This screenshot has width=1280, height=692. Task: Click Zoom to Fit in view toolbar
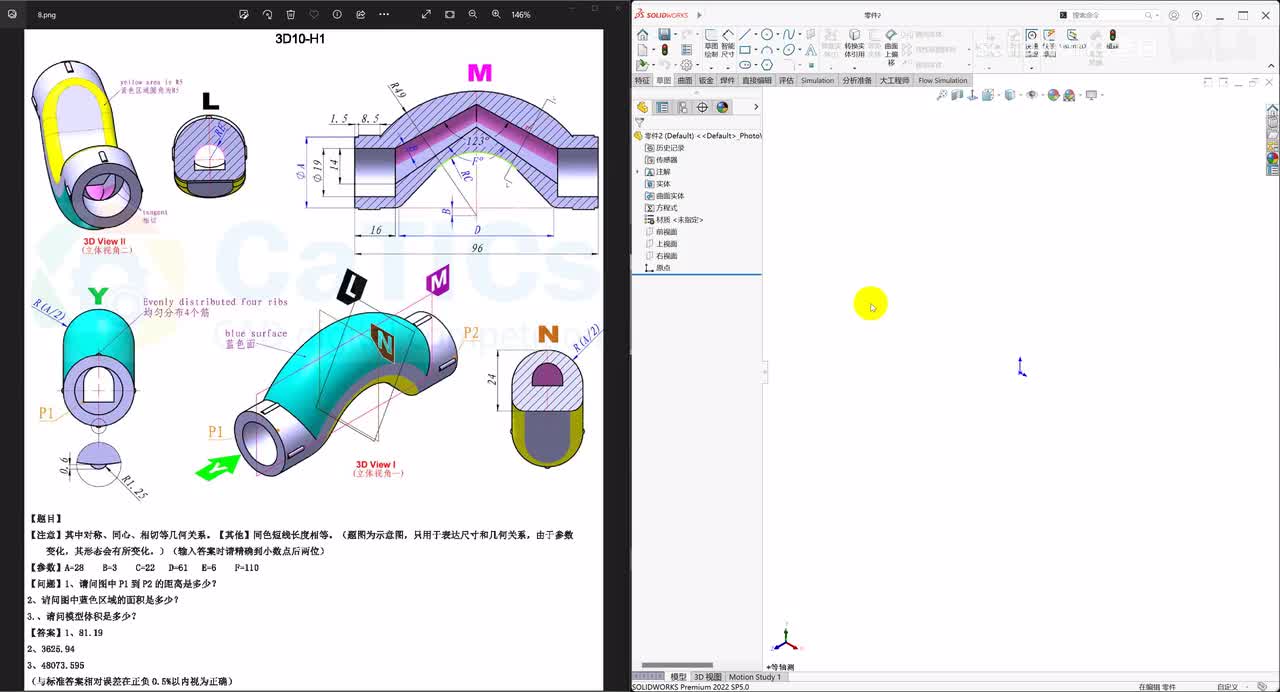tap(942, 95)
